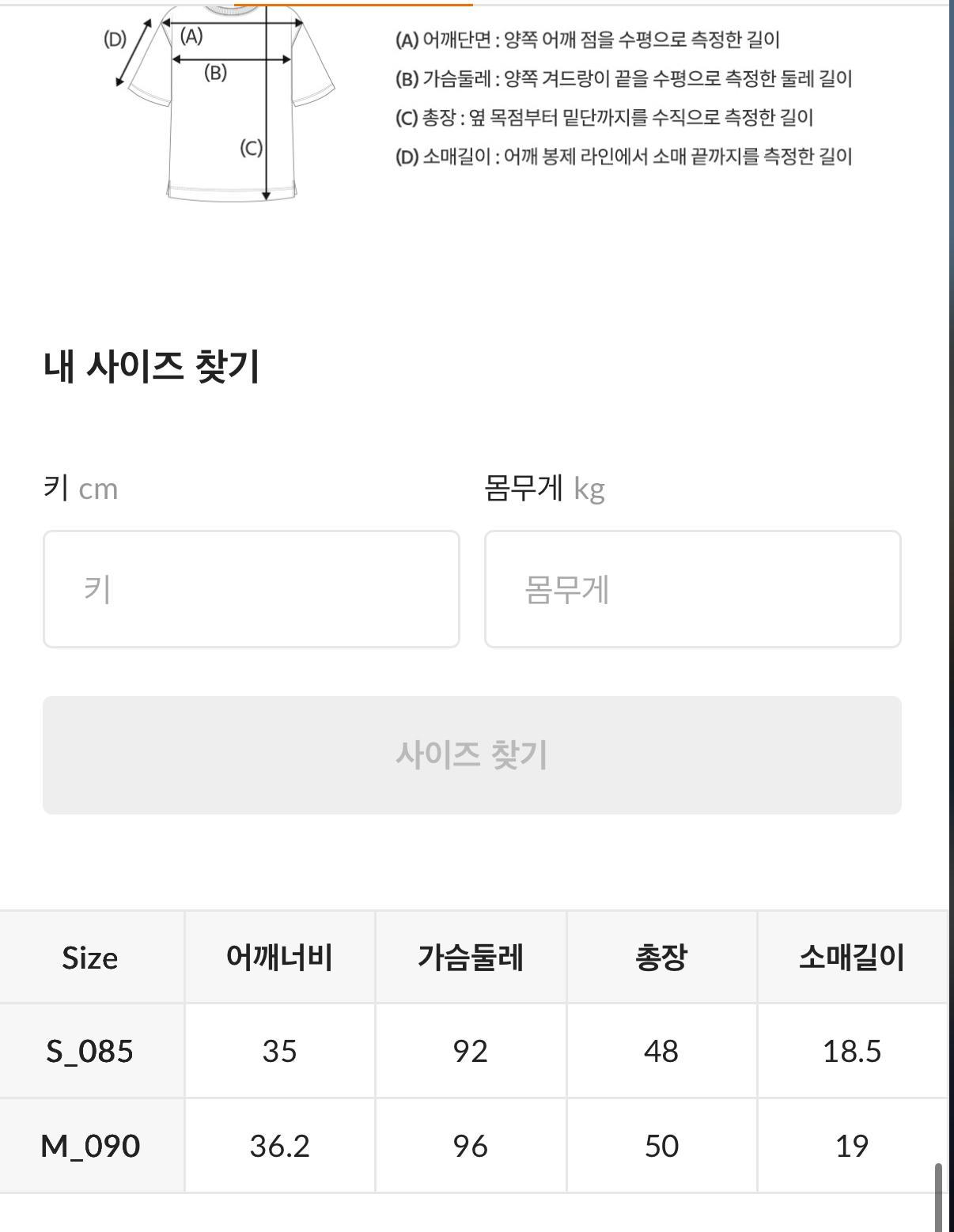Click the 48 total length cell
The width and height of the screenshot is (954, 1232).
click(661, 1051)
